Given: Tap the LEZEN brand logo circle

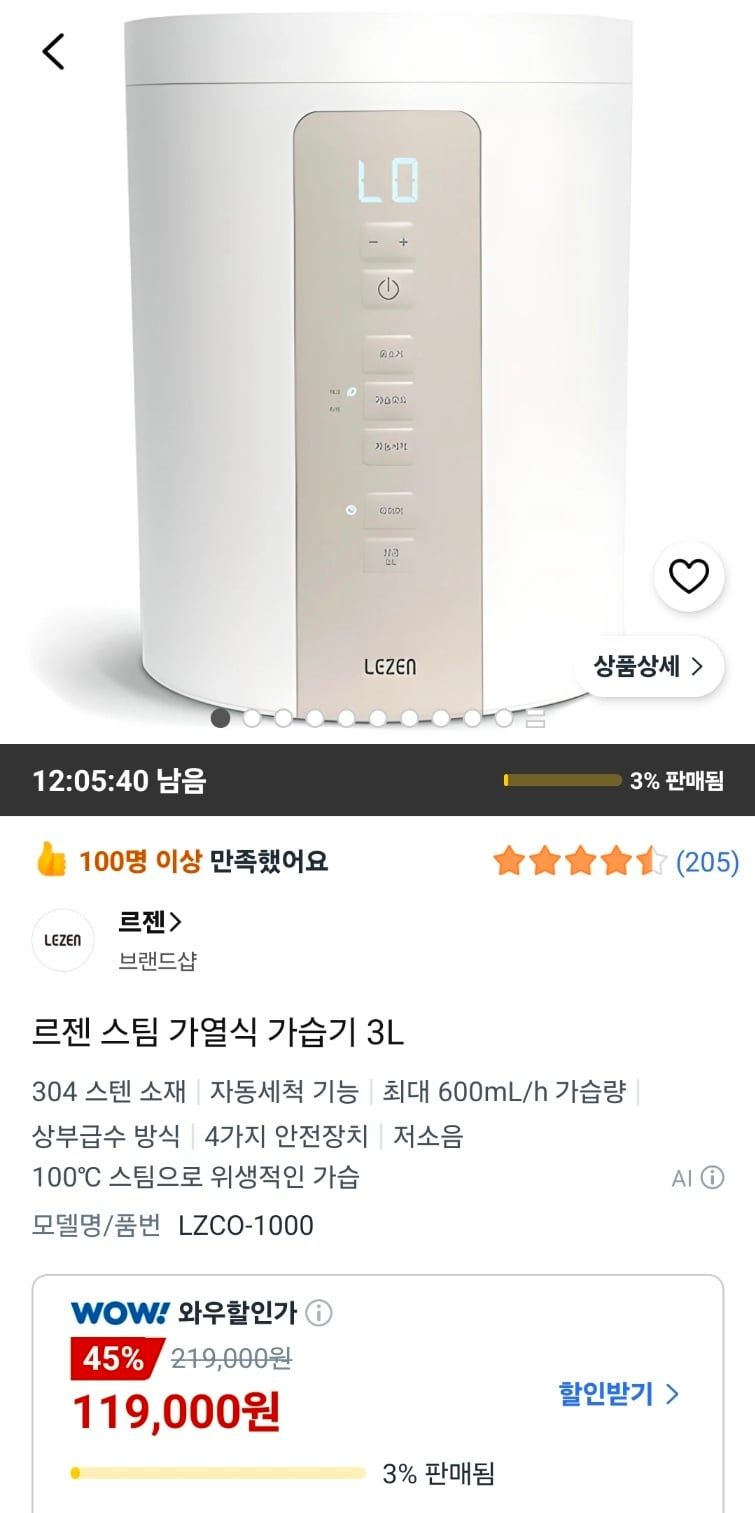Looking at the screenshot, I should pos(63,940).
